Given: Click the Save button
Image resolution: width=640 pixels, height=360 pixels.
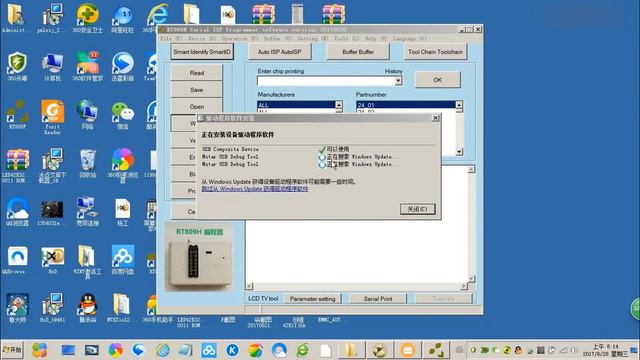Looking at the screenshot, I should click(196, 89).
